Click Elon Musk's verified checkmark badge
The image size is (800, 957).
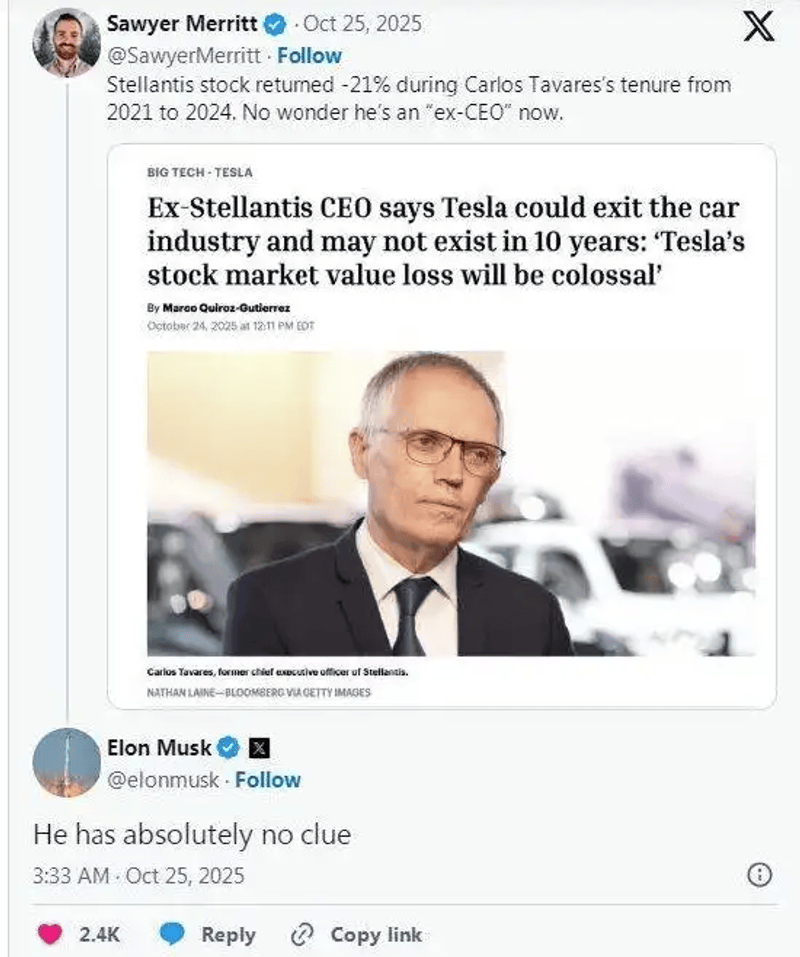click(227, 747)
